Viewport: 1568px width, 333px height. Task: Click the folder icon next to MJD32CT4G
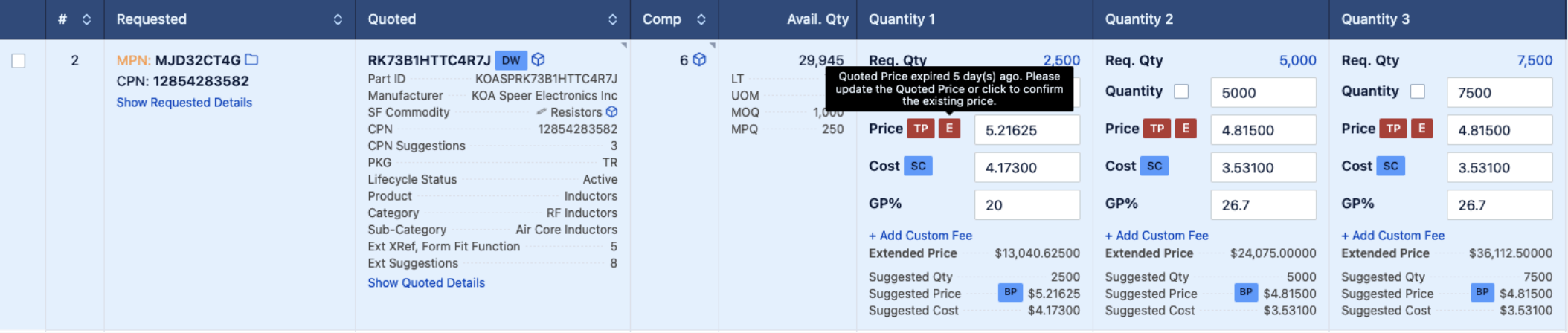251,59
